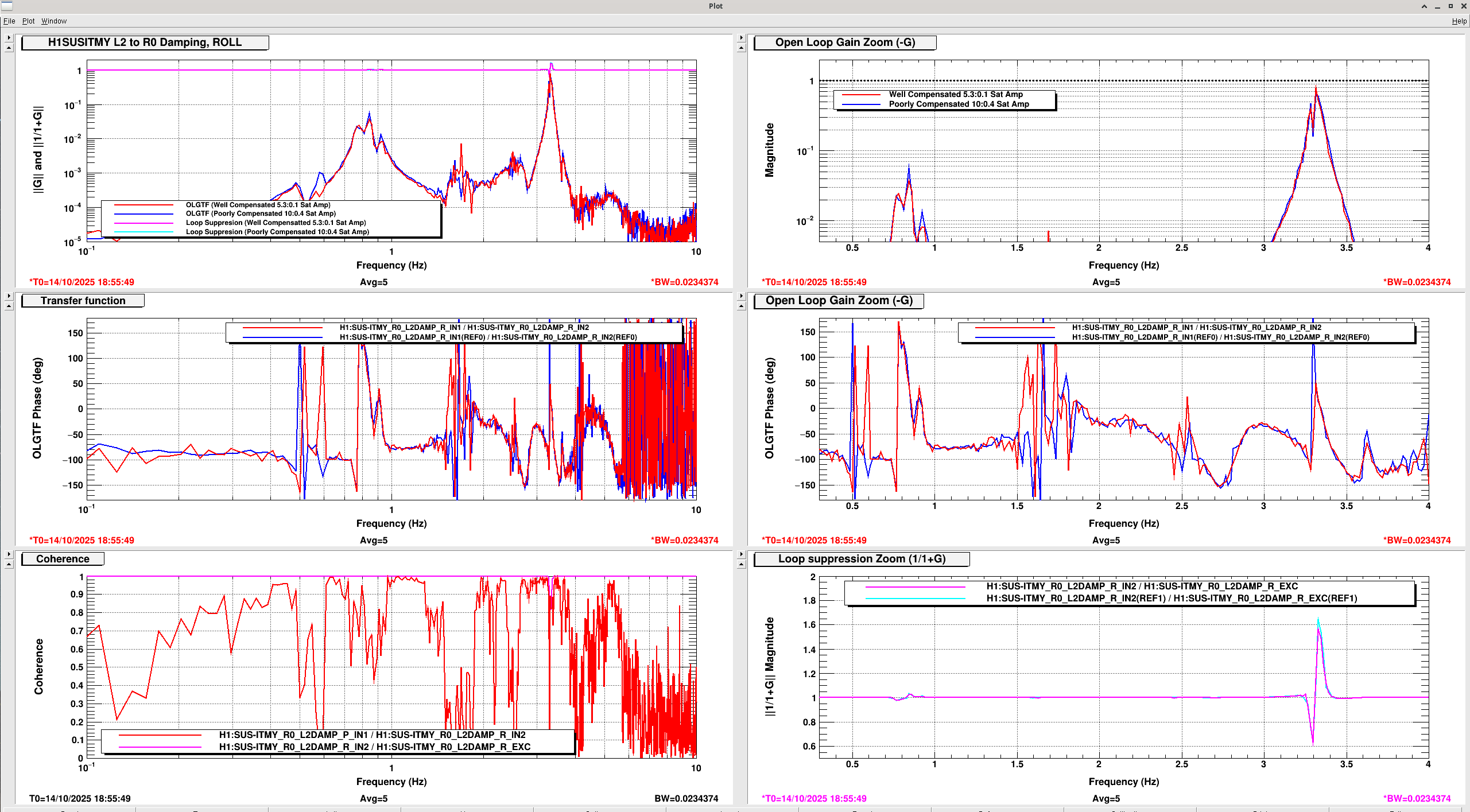1470x812 pixels.
Task: Click up-arrow button beside H1SUSITMY L2 to R0 Damping plot
Action: 9,48
